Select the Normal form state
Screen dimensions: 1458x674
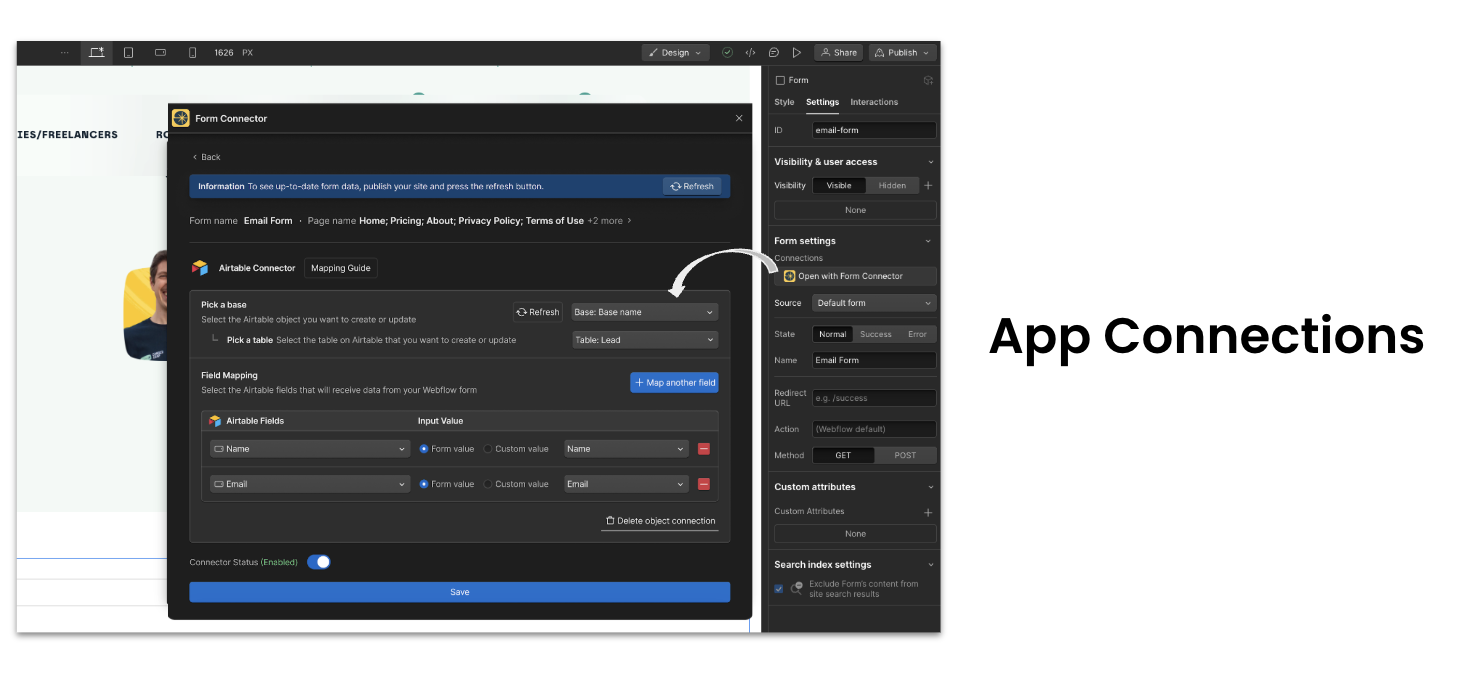(x=832, y=334)
